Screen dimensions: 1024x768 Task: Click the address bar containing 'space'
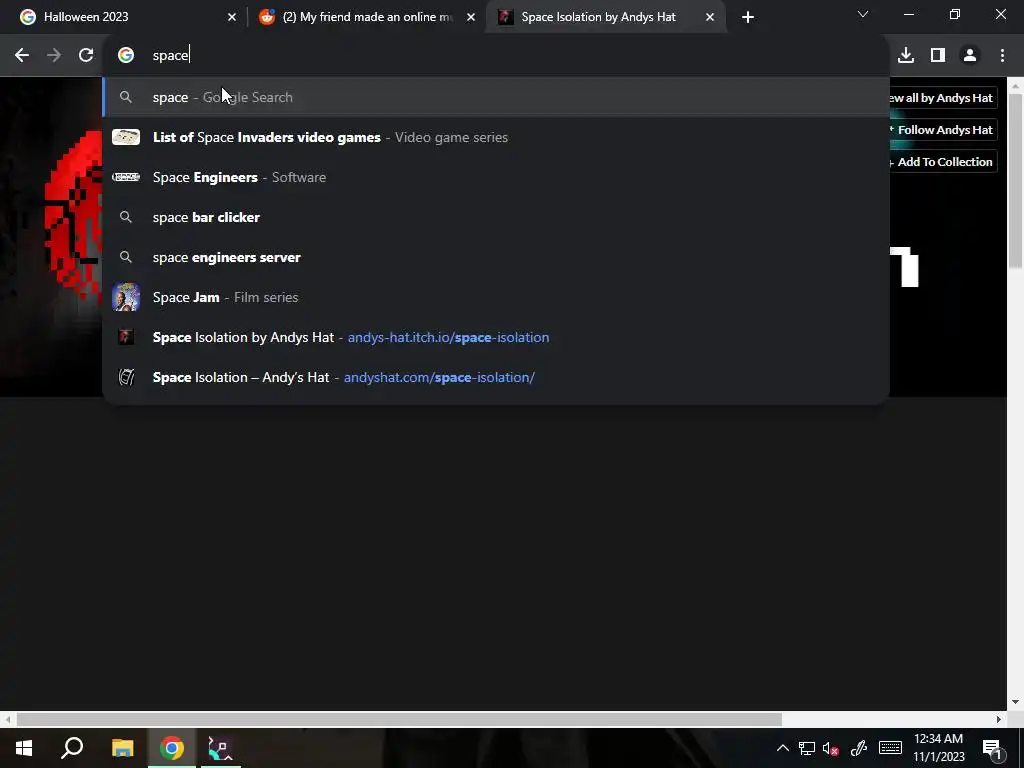[496, 56]
